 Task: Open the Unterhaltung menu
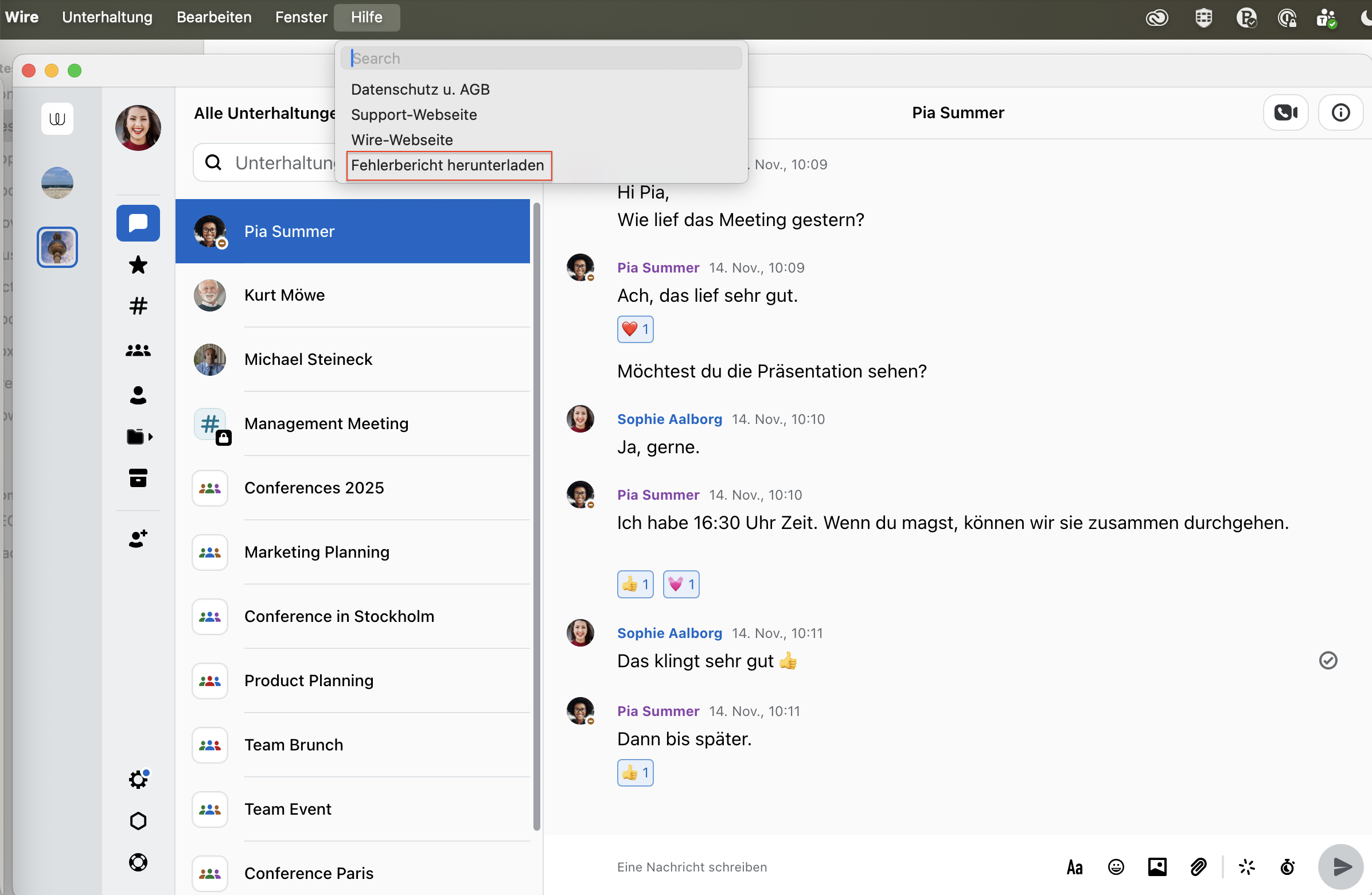(x=107, y=17)
